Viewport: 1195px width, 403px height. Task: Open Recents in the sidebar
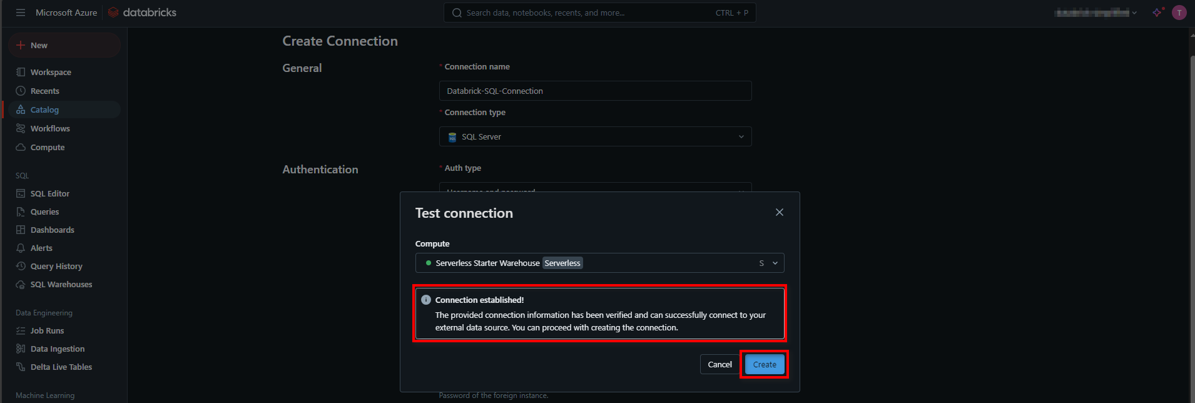coord(44,91)
